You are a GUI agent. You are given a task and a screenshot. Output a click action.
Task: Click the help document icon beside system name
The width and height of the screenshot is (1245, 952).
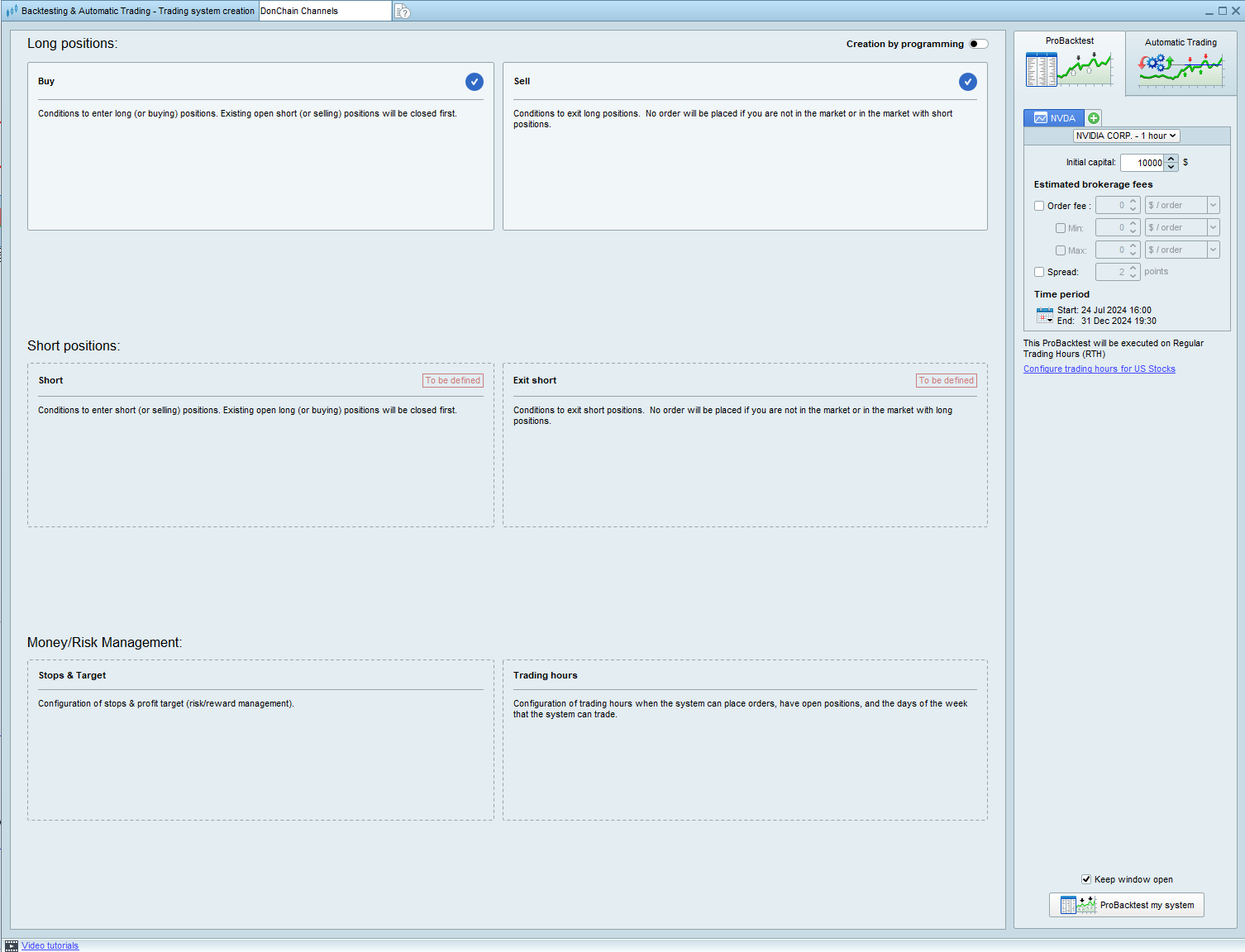point(403,12)
